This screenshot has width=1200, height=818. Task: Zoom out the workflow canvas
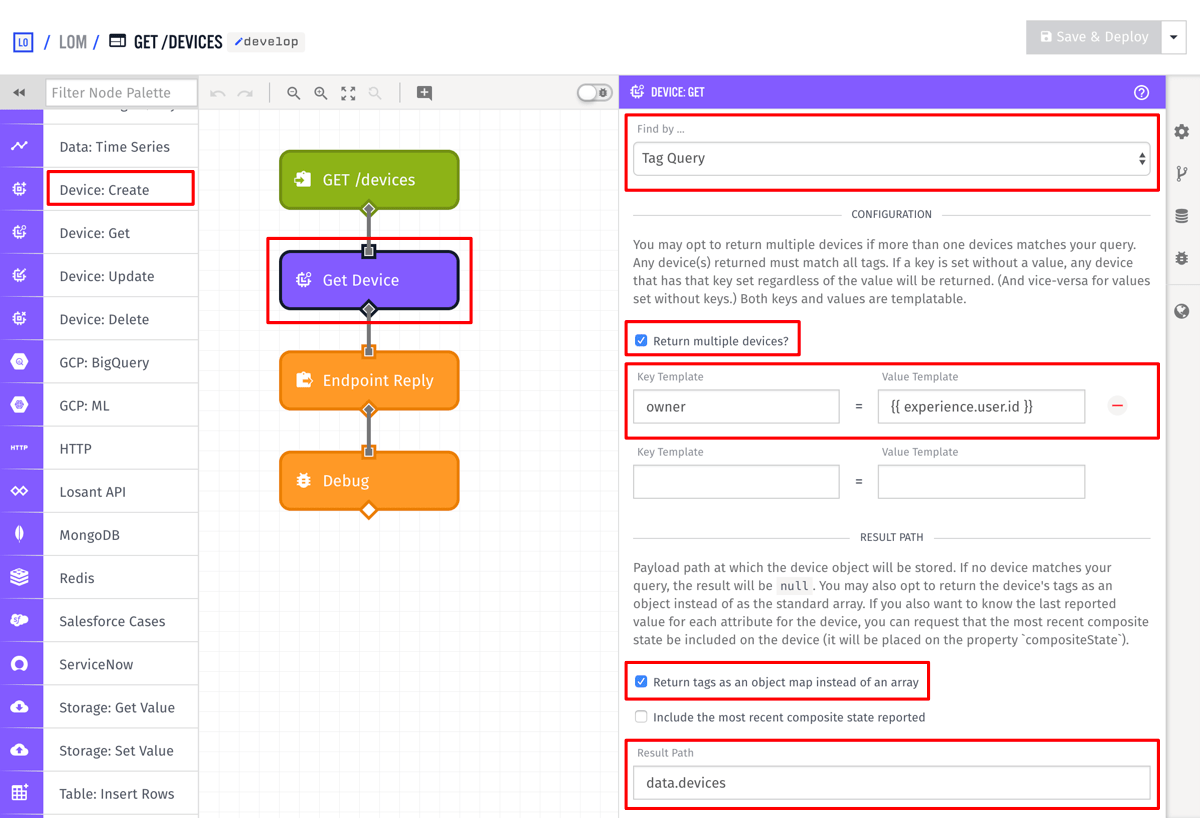(294, 93)
